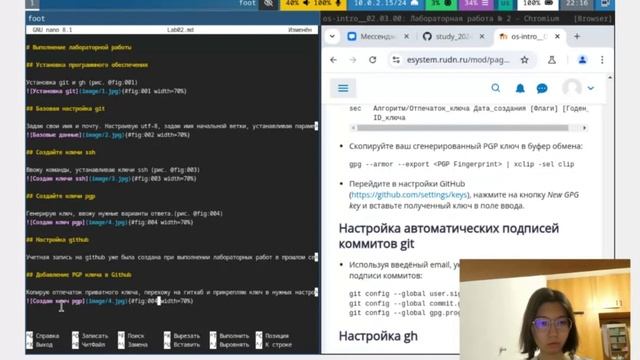Go forward in Chromium browser
Screen dimensions: 640x360
tap(353, 60)
